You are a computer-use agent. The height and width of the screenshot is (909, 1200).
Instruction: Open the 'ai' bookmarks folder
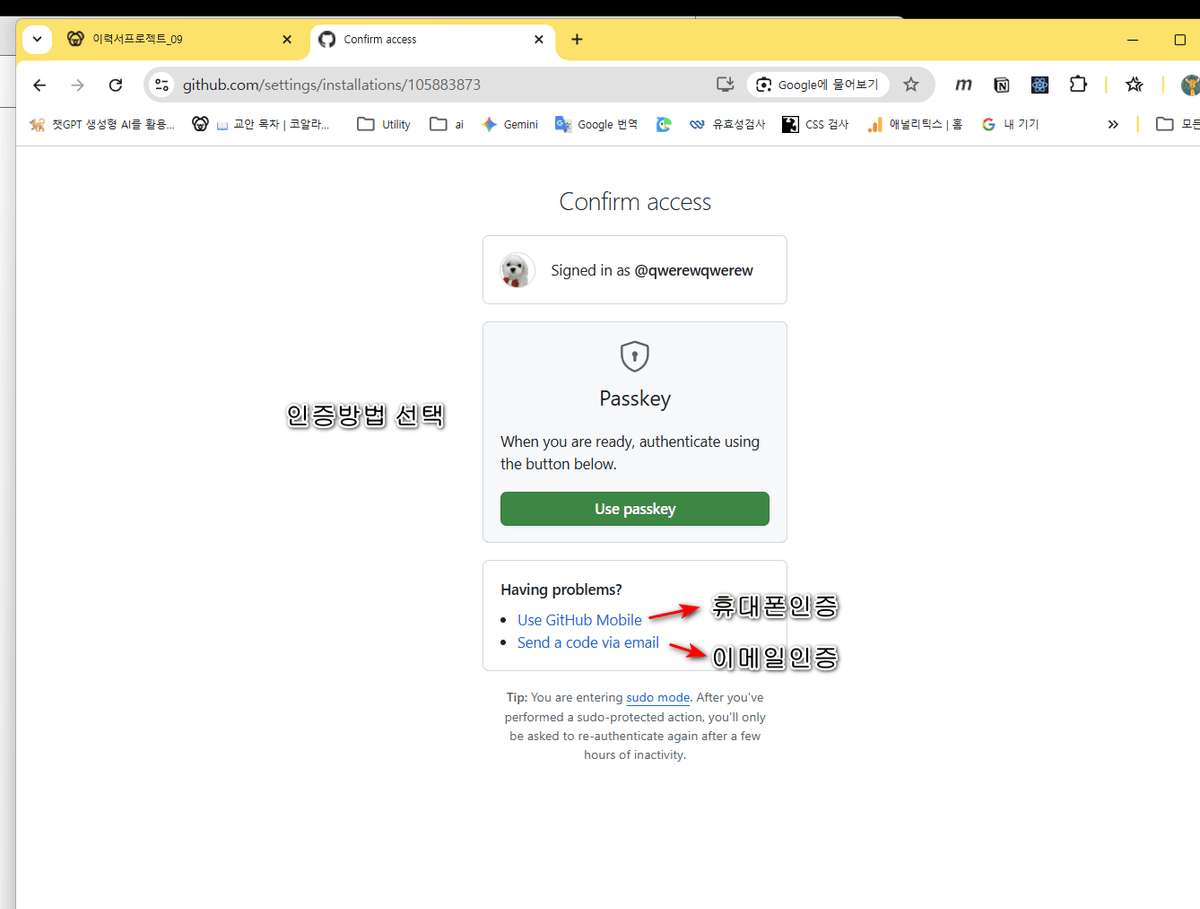[x=447, y=124]
